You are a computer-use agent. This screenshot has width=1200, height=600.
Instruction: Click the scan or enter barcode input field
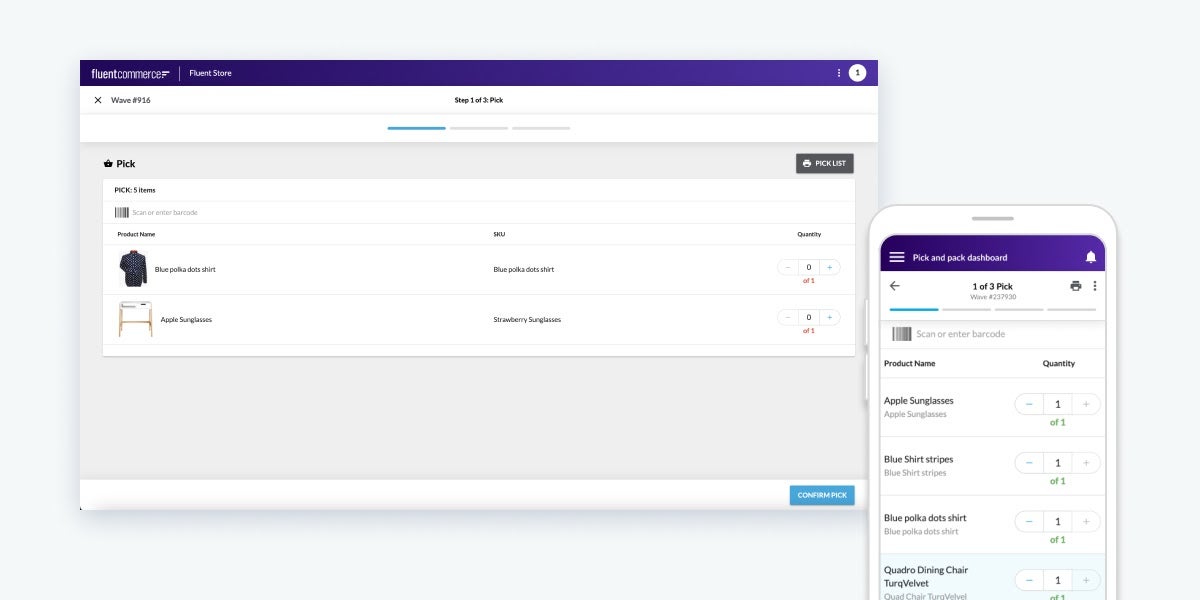click(x=300, y=212)
